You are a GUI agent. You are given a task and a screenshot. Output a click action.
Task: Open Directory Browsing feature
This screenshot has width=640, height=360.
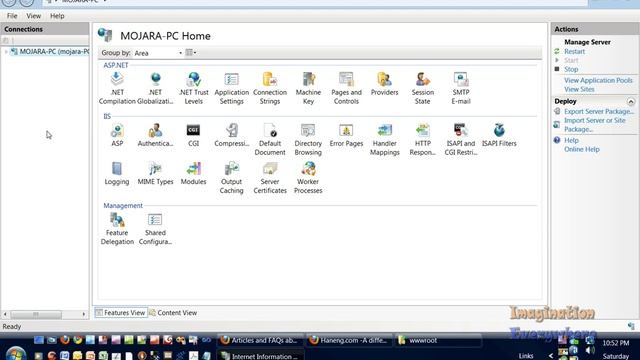click(x=308, y=139)
